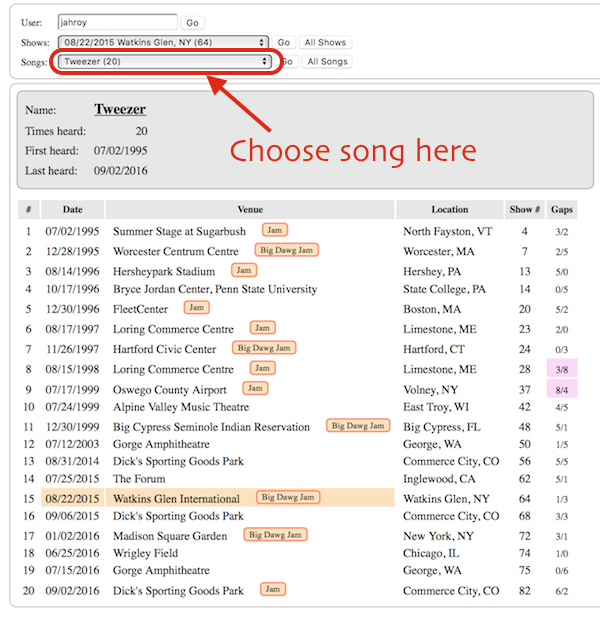Click the Jam tag on Summer Stage at Sugarbush

click(275, 230)
